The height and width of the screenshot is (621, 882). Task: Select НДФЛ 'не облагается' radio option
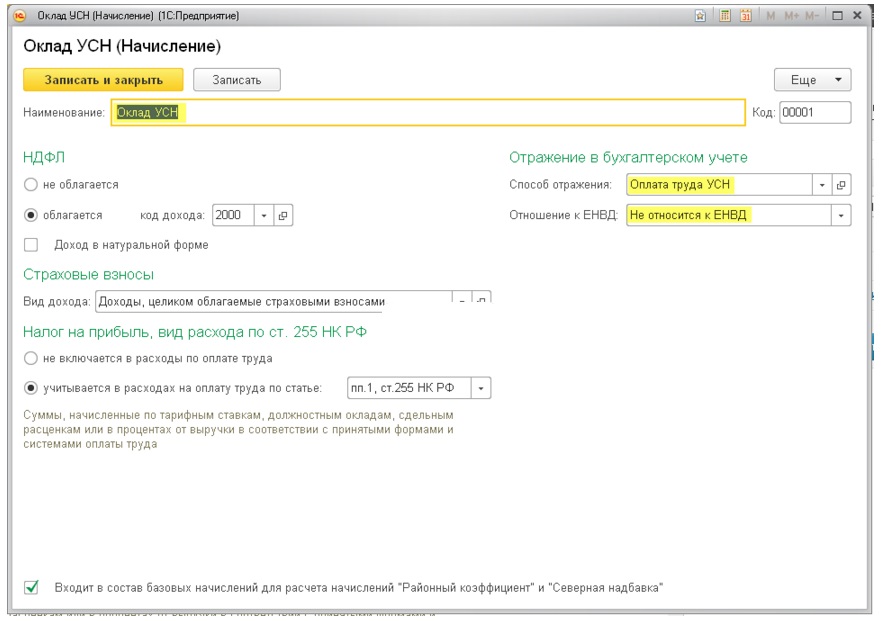click(31, 184)
